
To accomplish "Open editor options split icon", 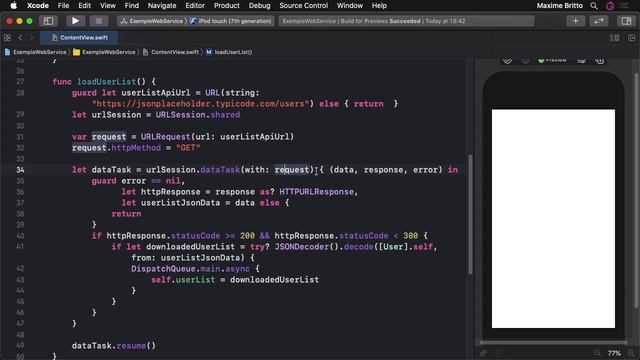I will tap(614, 38).
